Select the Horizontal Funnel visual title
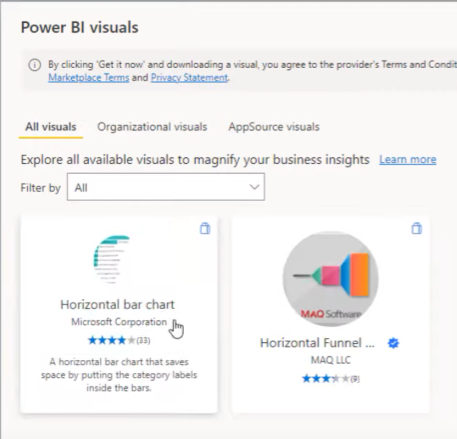The height and width of the screenshot is (439, 457). 317,343
